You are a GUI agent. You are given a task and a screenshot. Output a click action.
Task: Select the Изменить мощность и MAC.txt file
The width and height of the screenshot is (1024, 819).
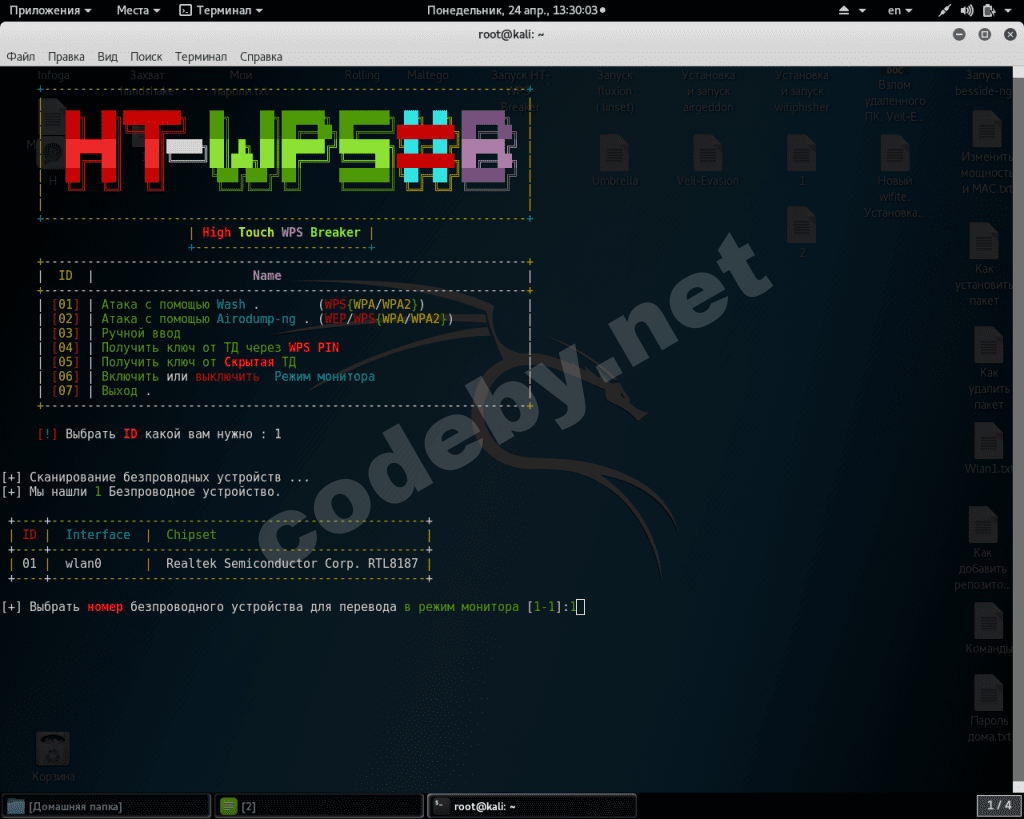coord(987,153)
